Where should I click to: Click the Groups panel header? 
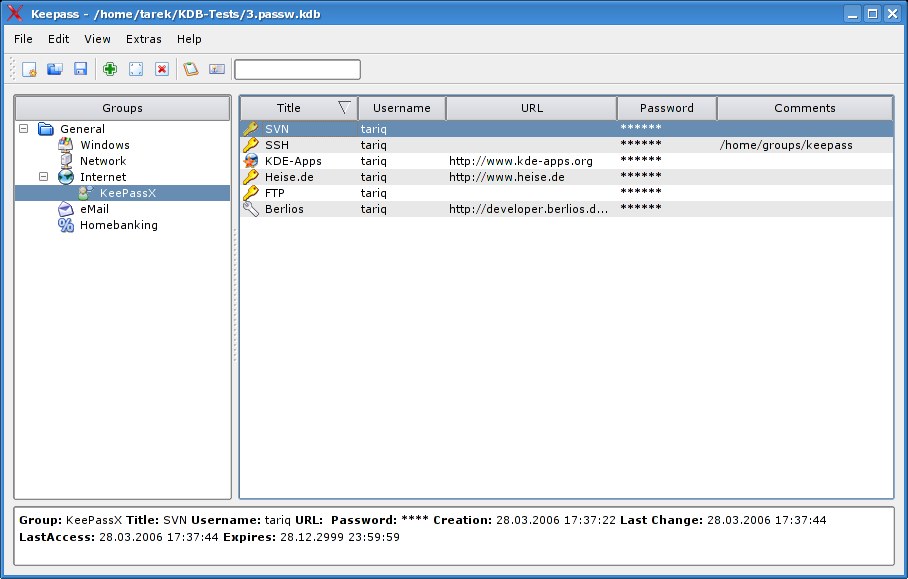[122, 108]
